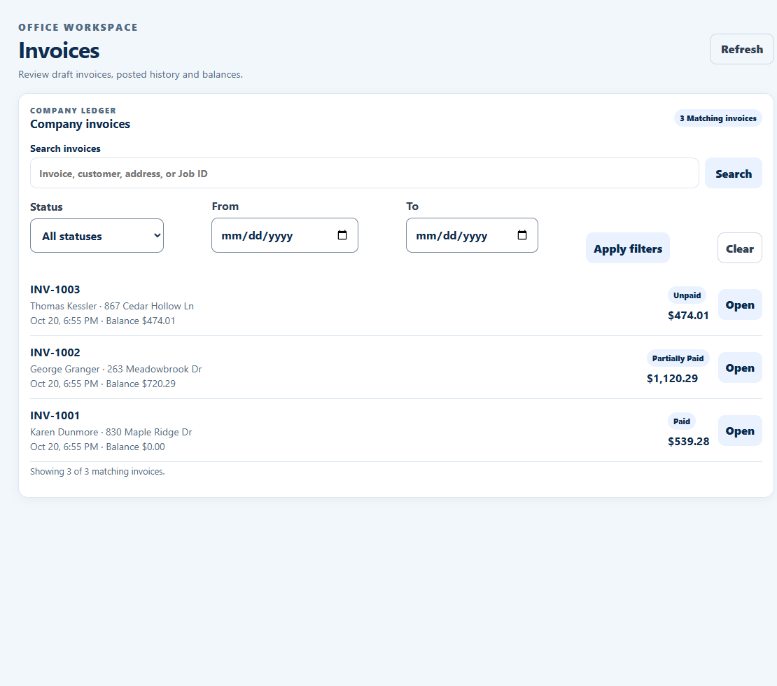Image resolution: width=777 pixels, height=686 pixels.
Task: Click the Company invoices heading
Action: (80, 124)
